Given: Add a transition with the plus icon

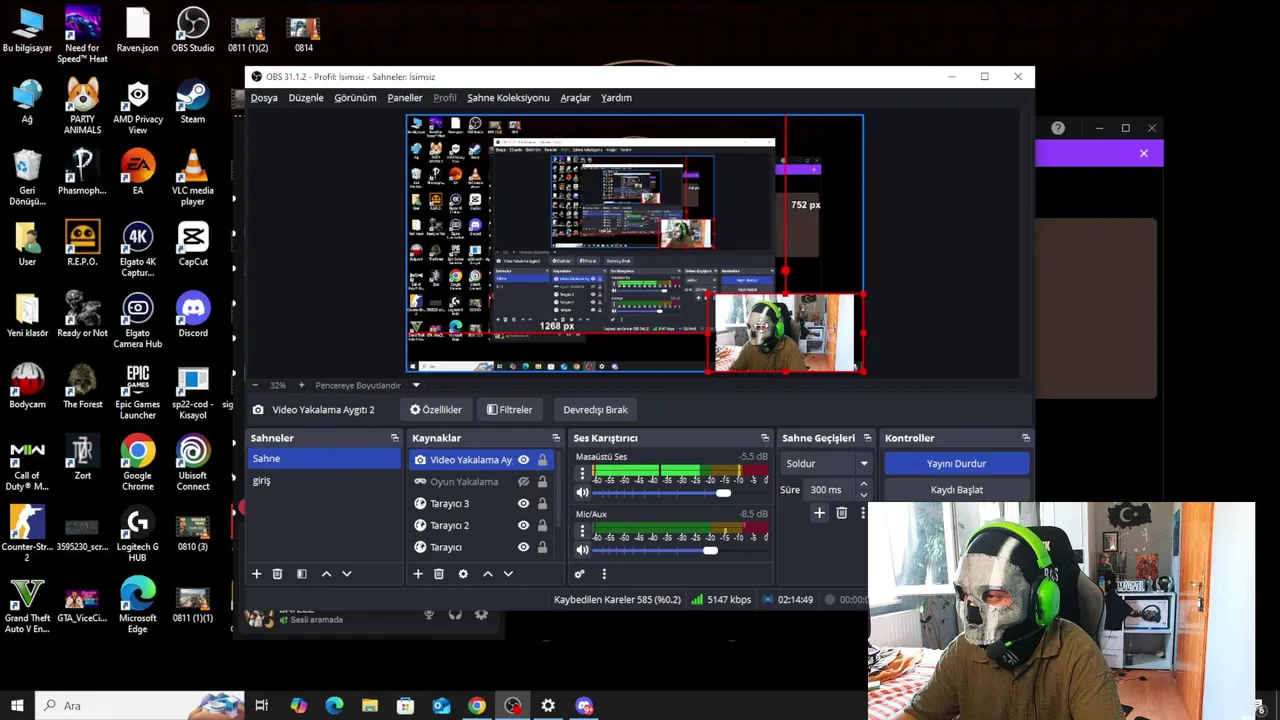Looking at the screenshot, I should coord(819,513).
